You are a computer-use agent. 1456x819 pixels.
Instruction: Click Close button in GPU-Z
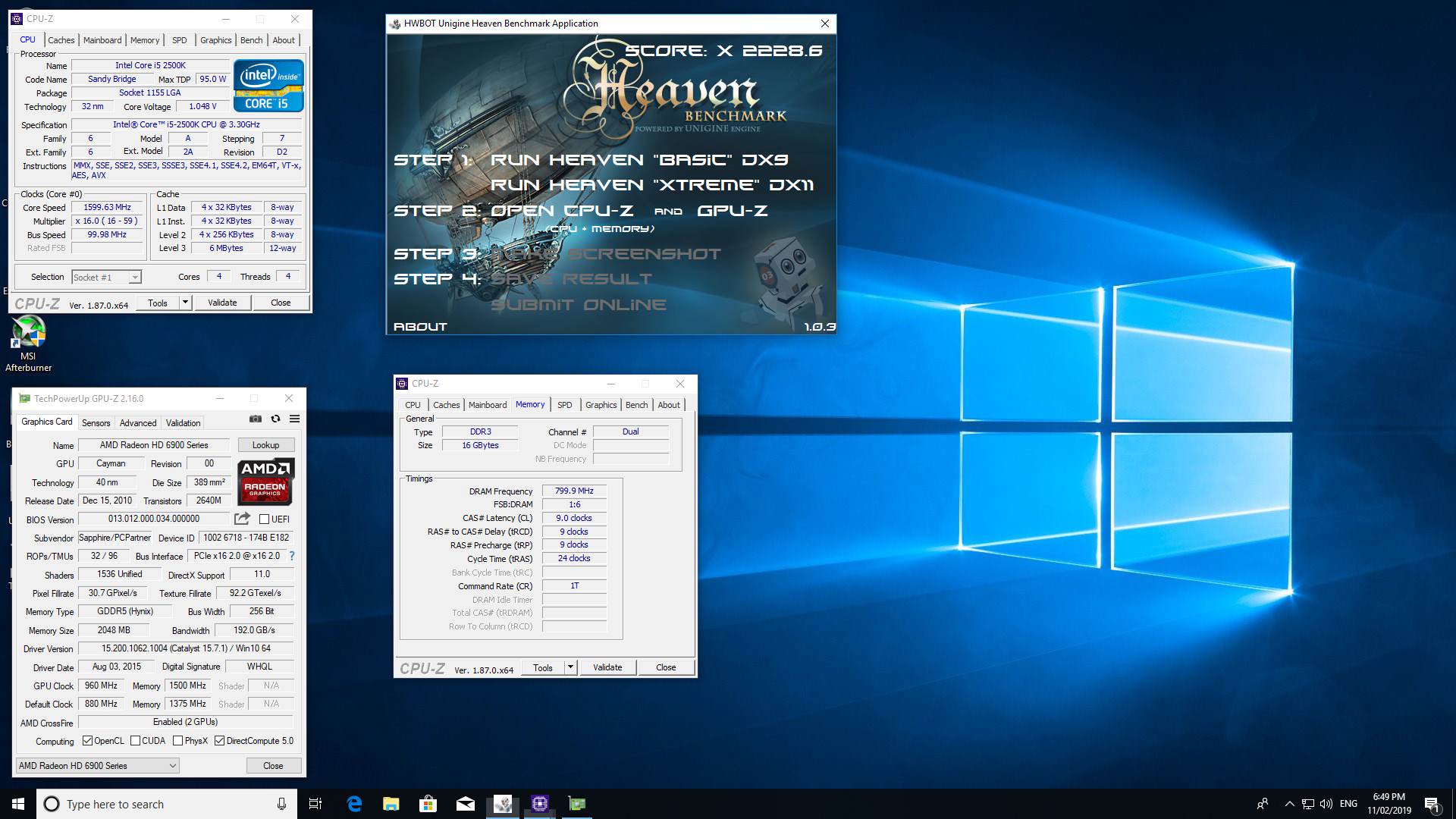coord(273,766)
